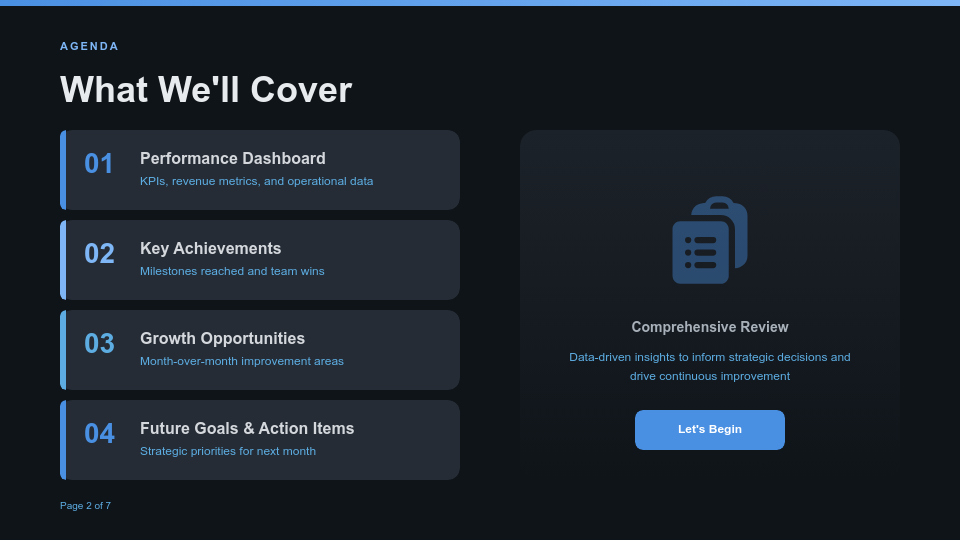Select the 02 number on second card
Image resolution: width=960 pixels, height=540 pixels.
(x=99, y=254)
